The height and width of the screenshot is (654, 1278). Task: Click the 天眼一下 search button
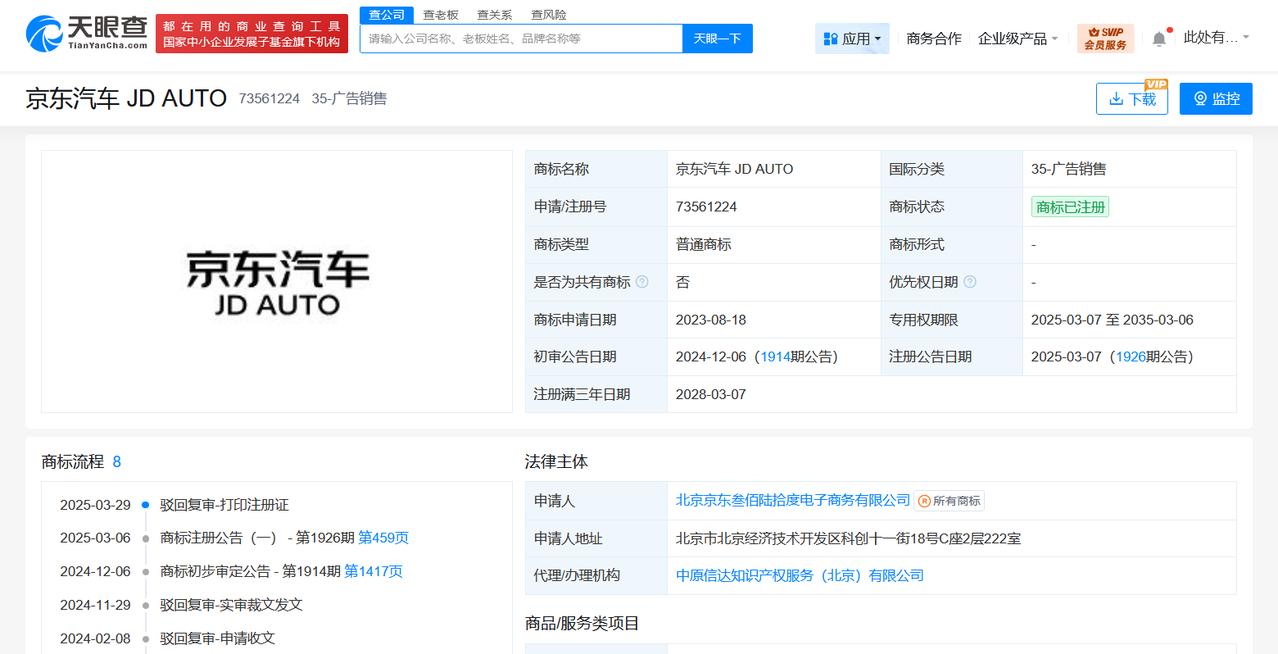click(717, 38)
